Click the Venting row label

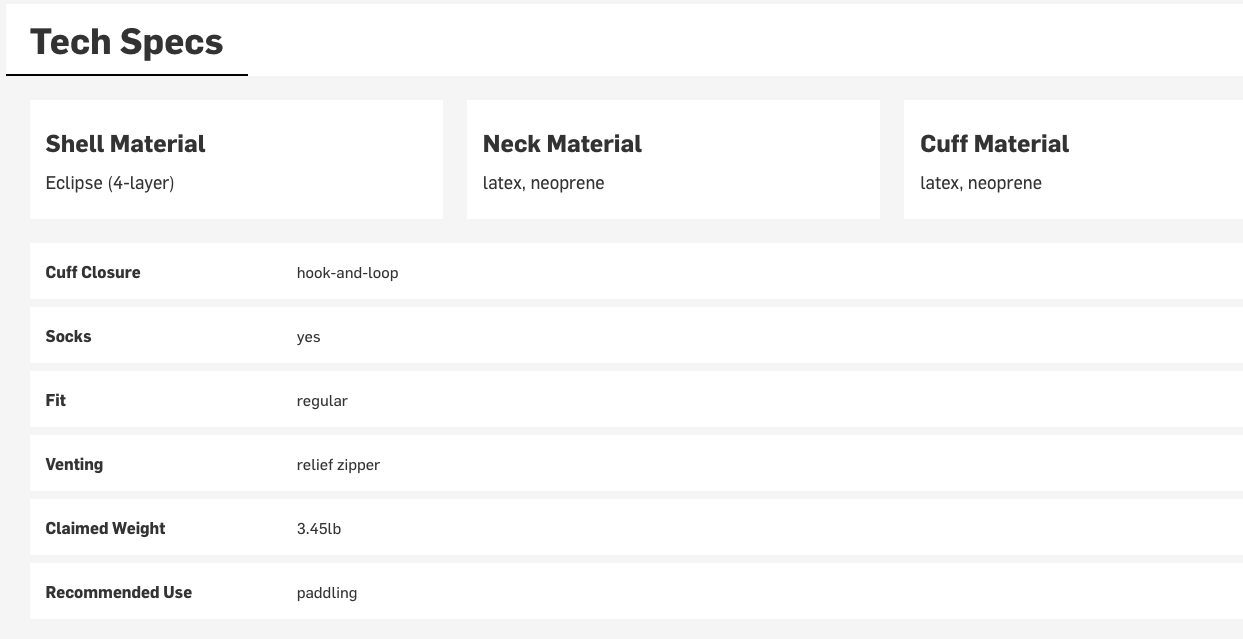[74, 464]
